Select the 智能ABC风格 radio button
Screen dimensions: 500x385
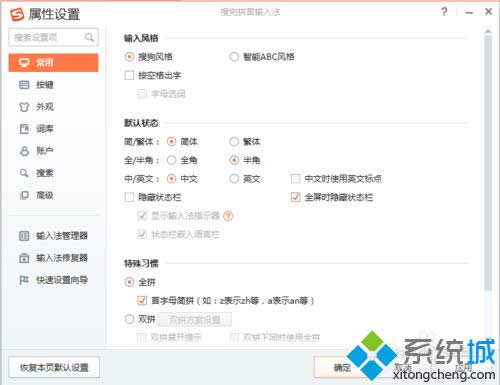[x=234, y=57]
